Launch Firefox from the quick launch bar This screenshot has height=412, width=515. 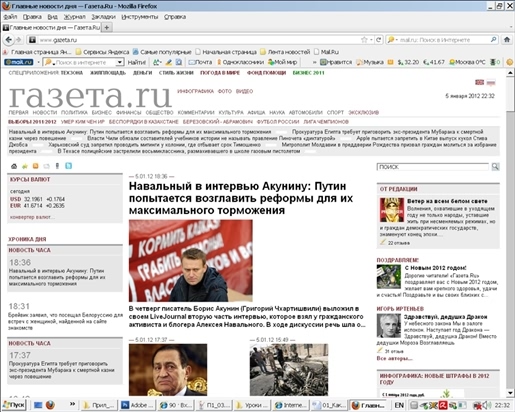(x=50, y=405)
